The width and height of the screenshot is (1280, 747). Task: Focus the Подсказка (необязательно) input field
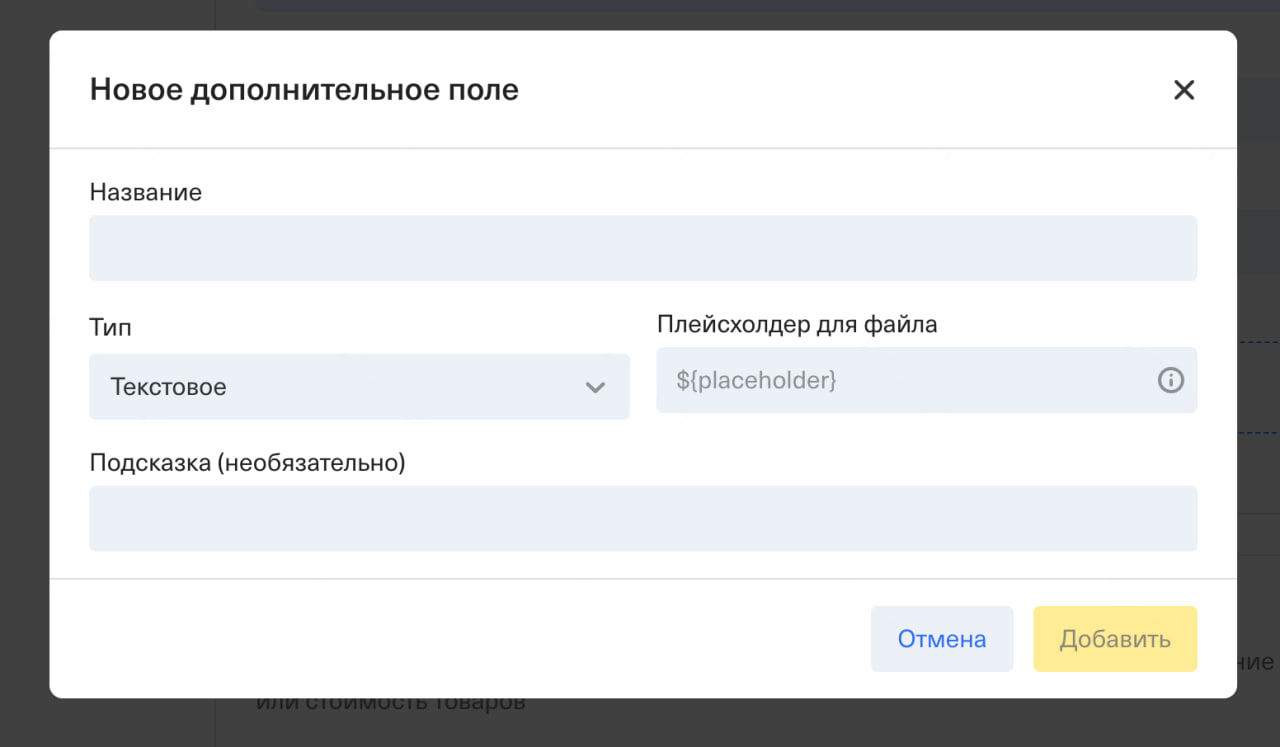(x=643, y=518)
